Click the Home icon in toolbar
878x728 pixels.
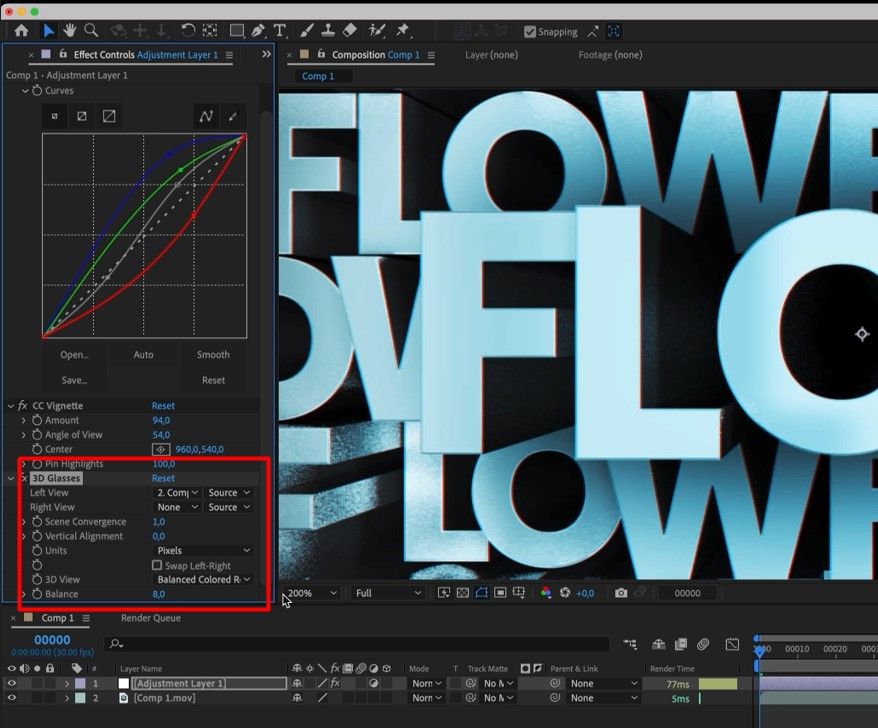21,31
